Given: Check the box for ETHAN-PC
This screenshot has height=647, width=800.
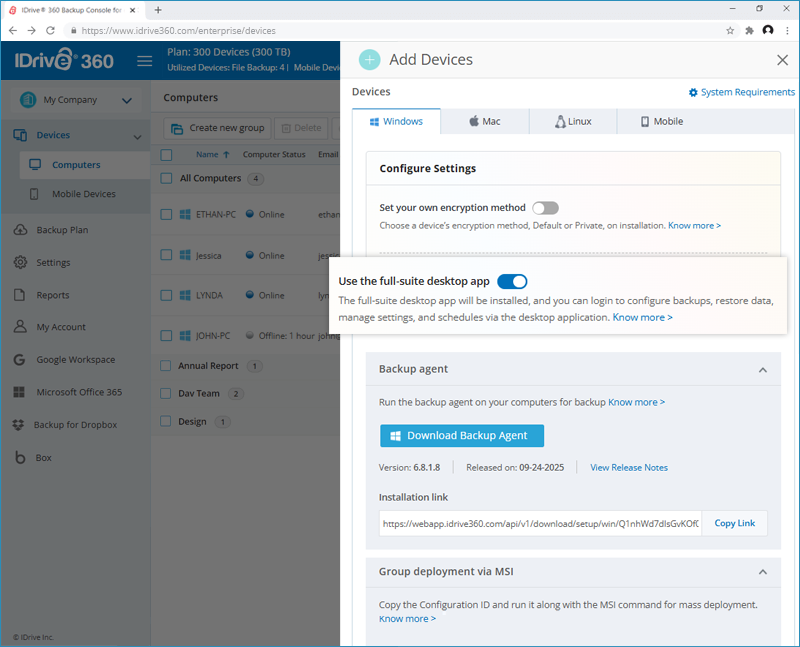Looking at the screenshot, I should (x=167, y=214).
